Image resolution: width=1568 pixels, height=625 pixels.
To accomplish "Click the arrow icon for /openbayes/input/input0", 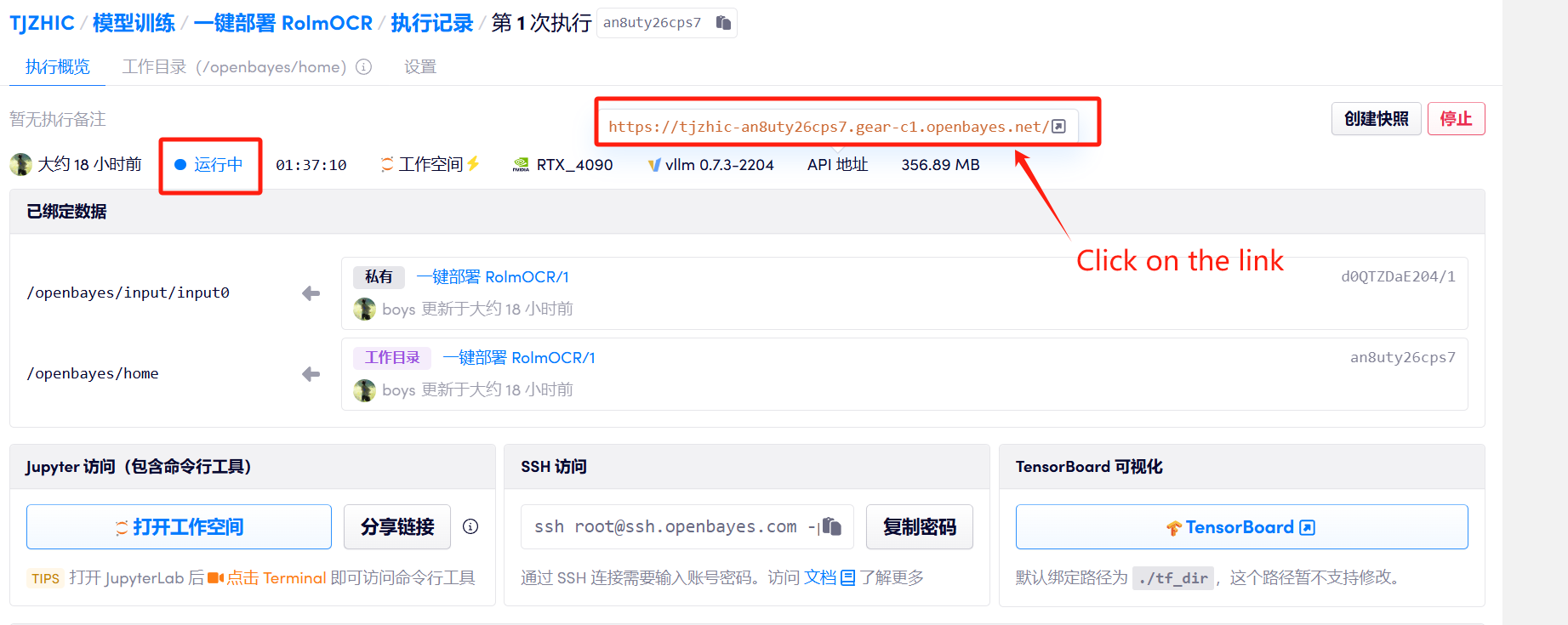I will [x=311, y=293].
